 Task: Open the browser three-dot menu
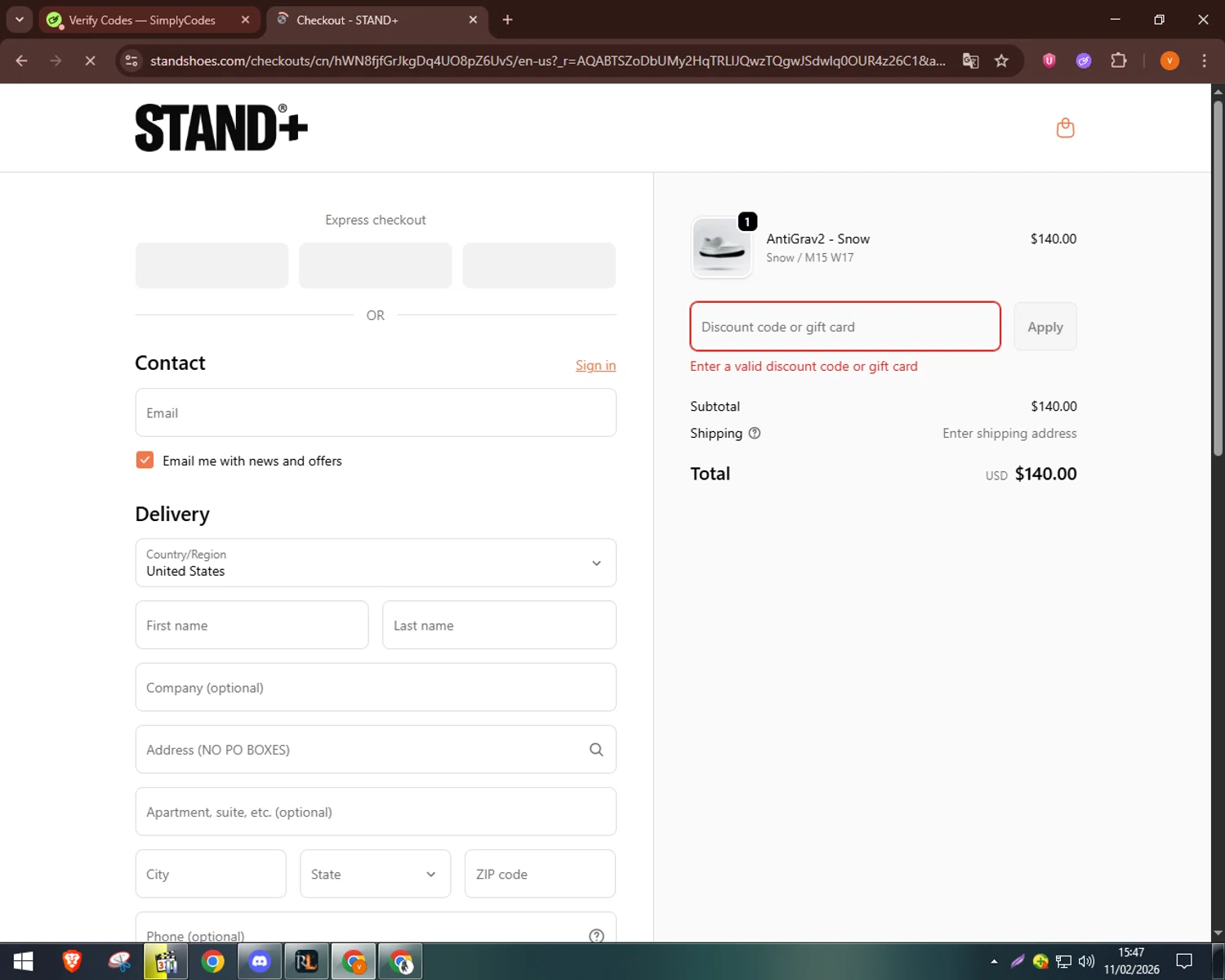point(1204,60)
